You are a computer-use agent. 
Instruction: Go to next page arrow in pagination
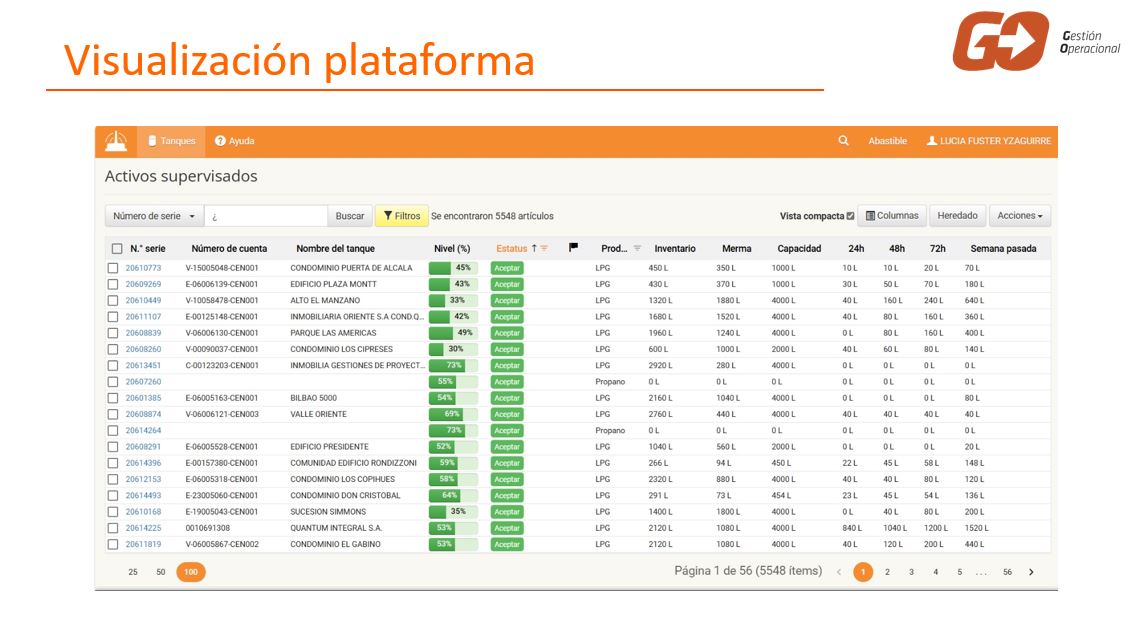tap(1031, 572)
